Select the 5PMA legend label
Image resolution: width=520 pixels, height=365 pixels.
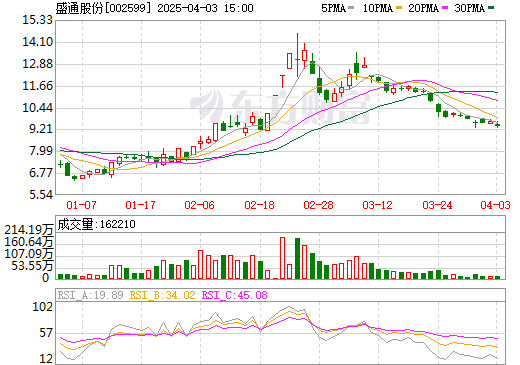(333, 8)
